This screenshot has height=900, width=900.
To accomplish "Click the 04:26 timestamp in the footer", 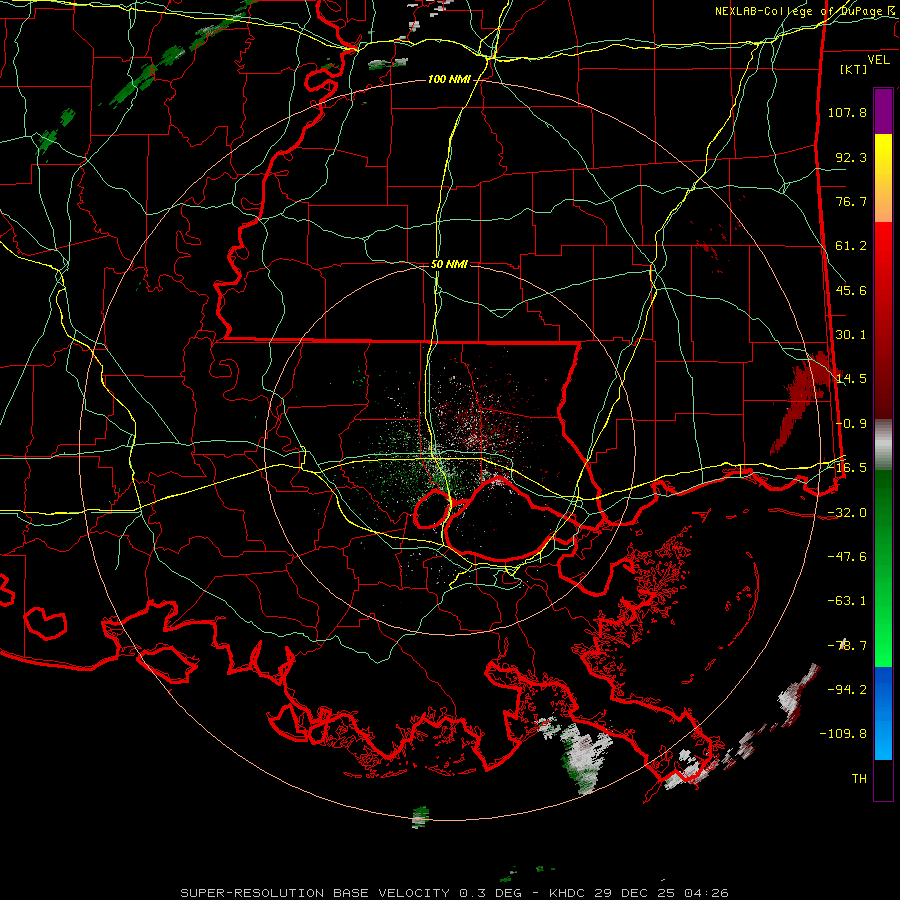I will pyautogui.click(x=707, y=893).
